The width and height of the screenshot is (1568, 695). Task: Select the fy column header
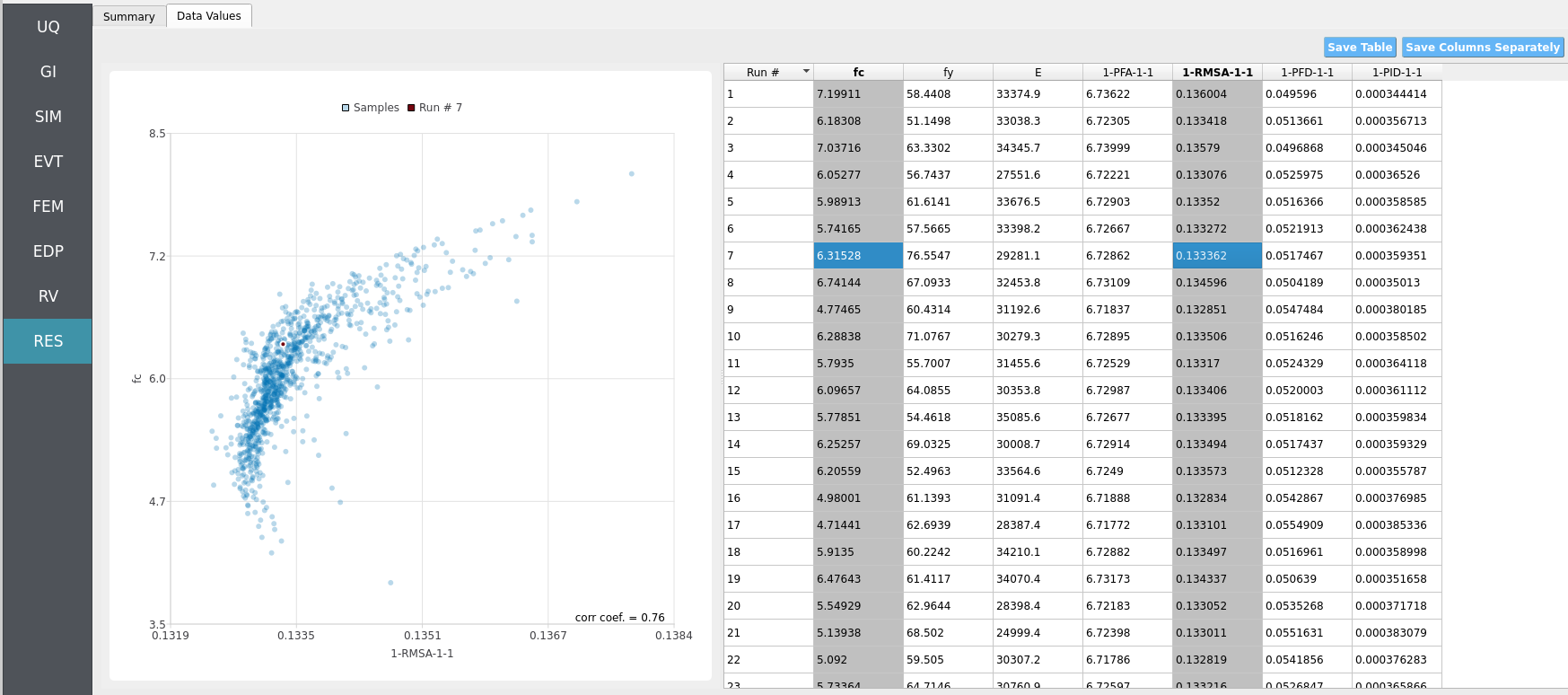click(948, 72)
